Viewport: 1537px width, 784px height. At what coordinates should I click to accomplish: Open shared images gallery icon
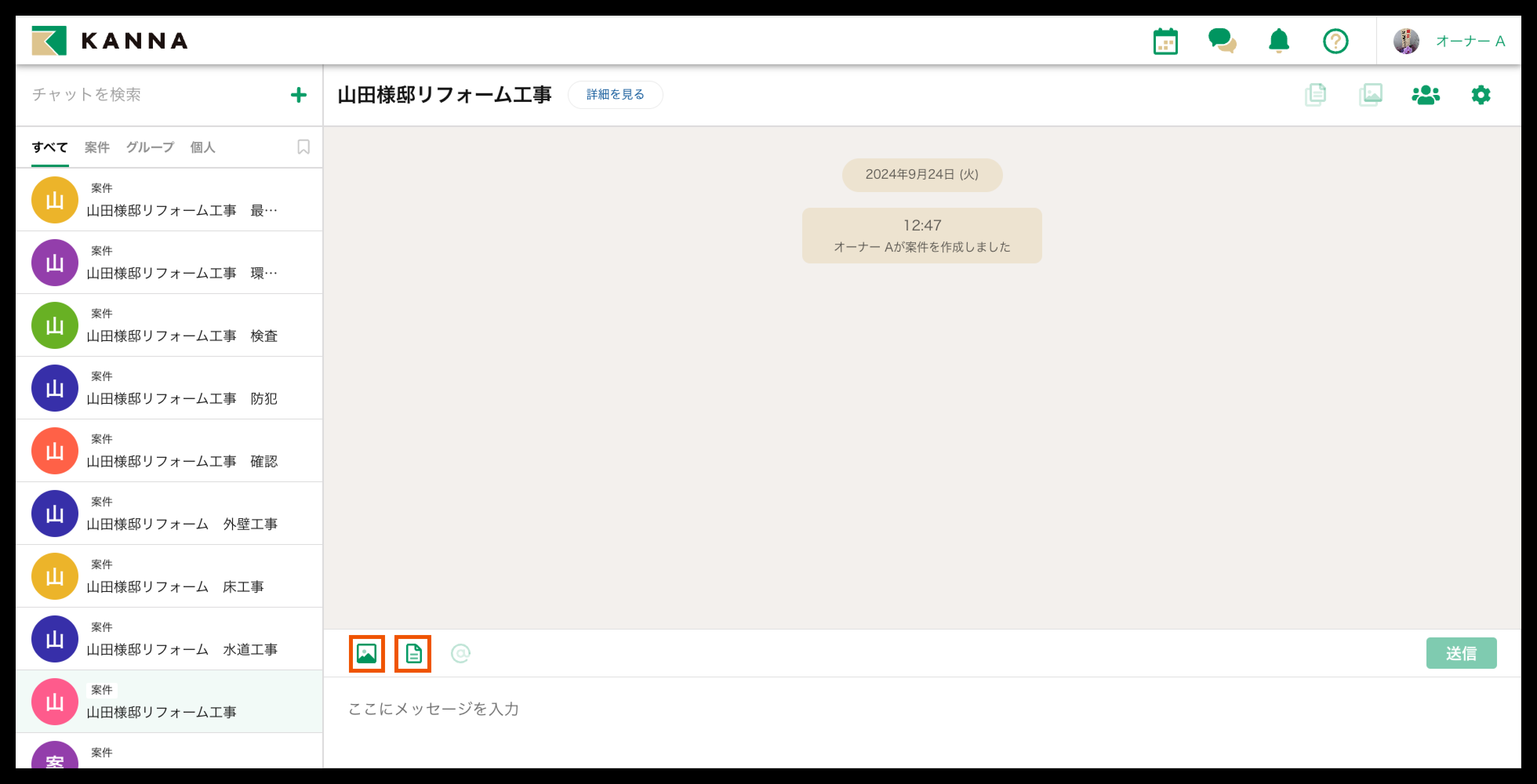coord(1370,95)
